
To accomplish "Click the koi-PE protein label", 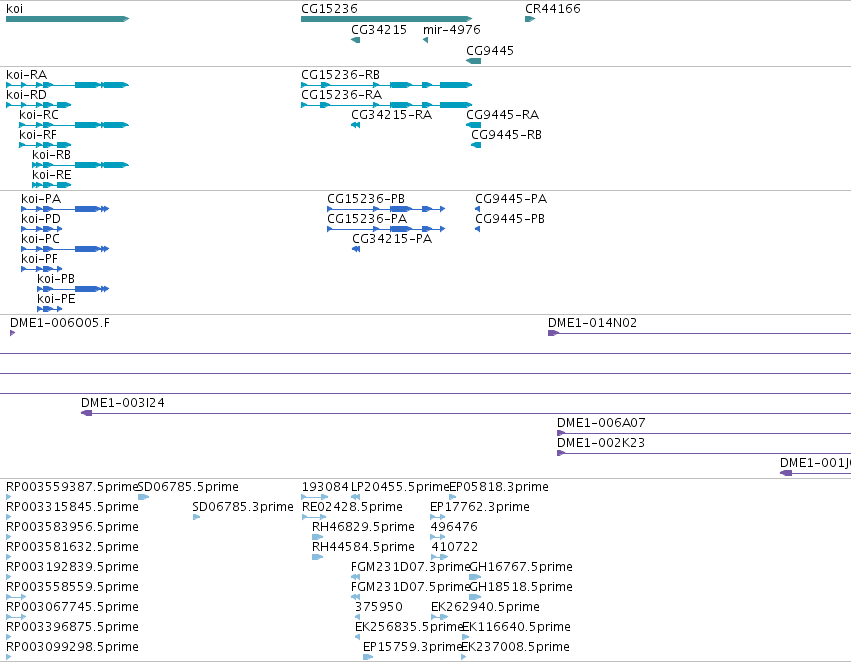I will pos(56,300).
